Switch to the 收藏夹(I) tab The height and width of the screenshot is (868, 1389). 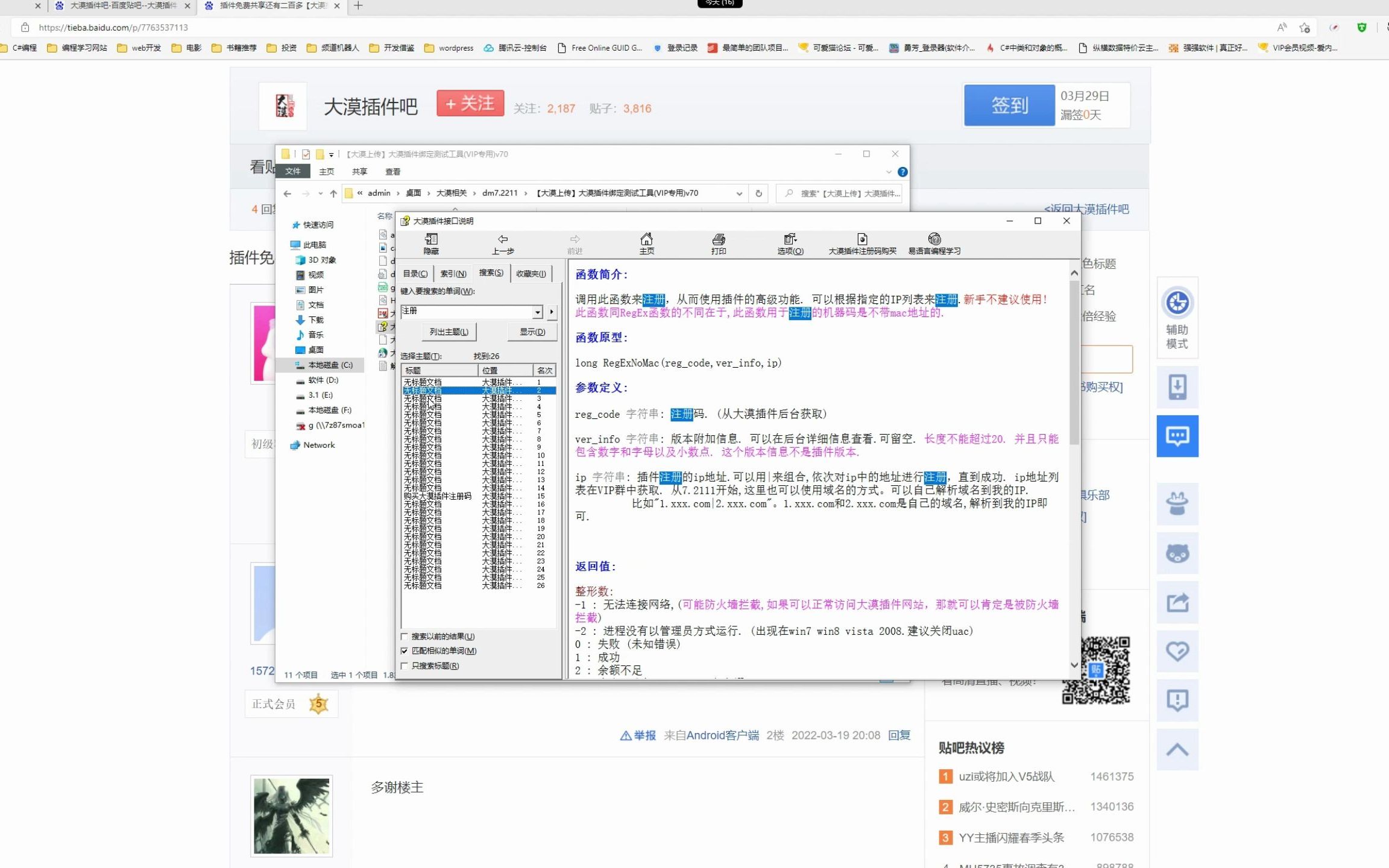[x=531, y=274]
